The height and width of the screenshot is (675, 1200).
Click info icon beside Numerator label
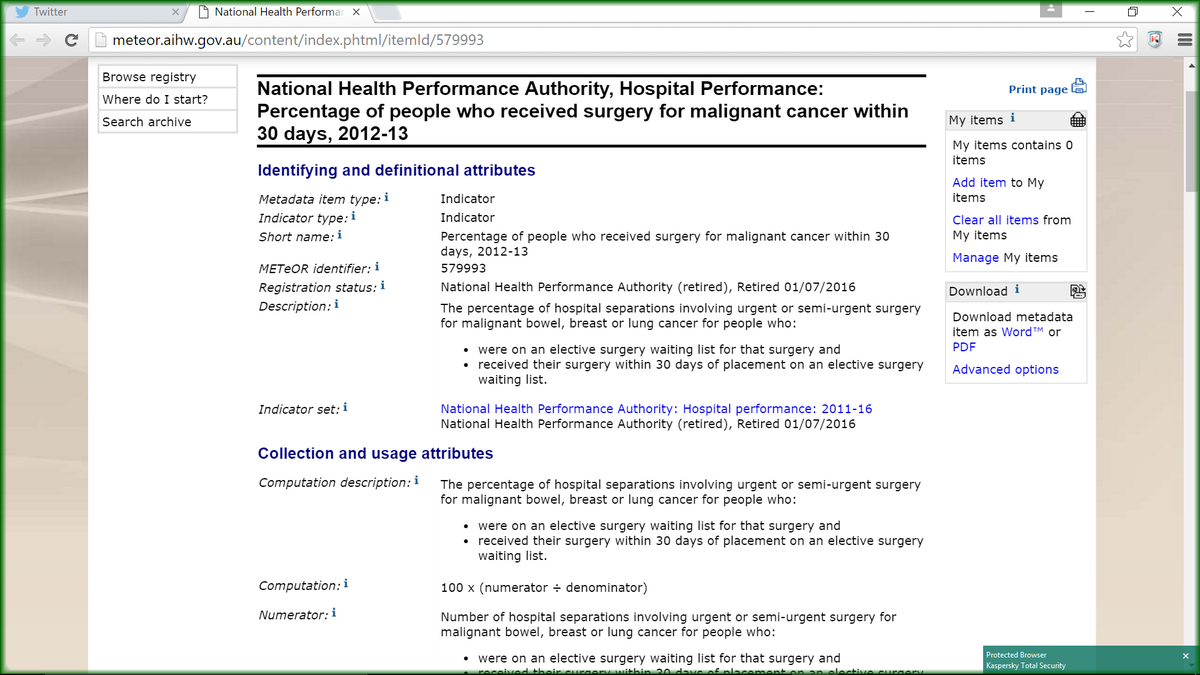[334, 613]
